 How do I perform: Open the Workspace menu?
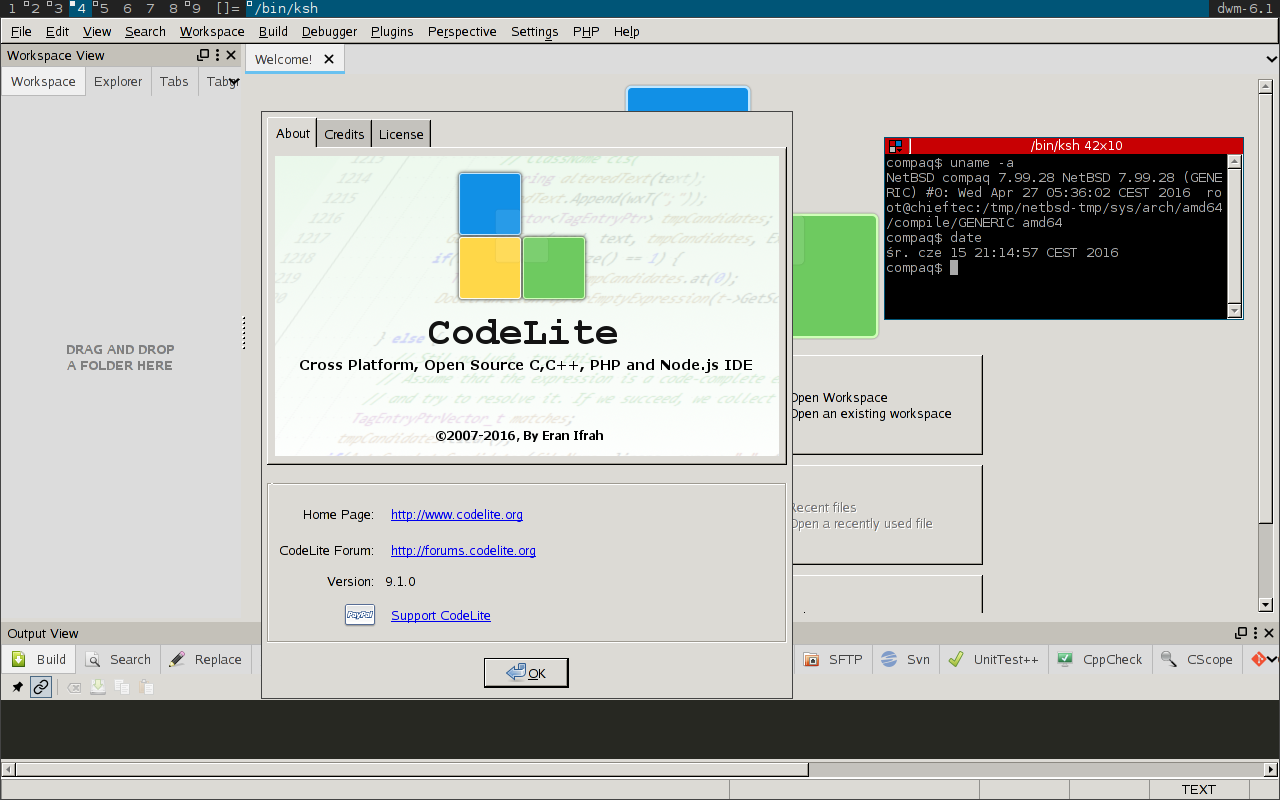(212, 31)
